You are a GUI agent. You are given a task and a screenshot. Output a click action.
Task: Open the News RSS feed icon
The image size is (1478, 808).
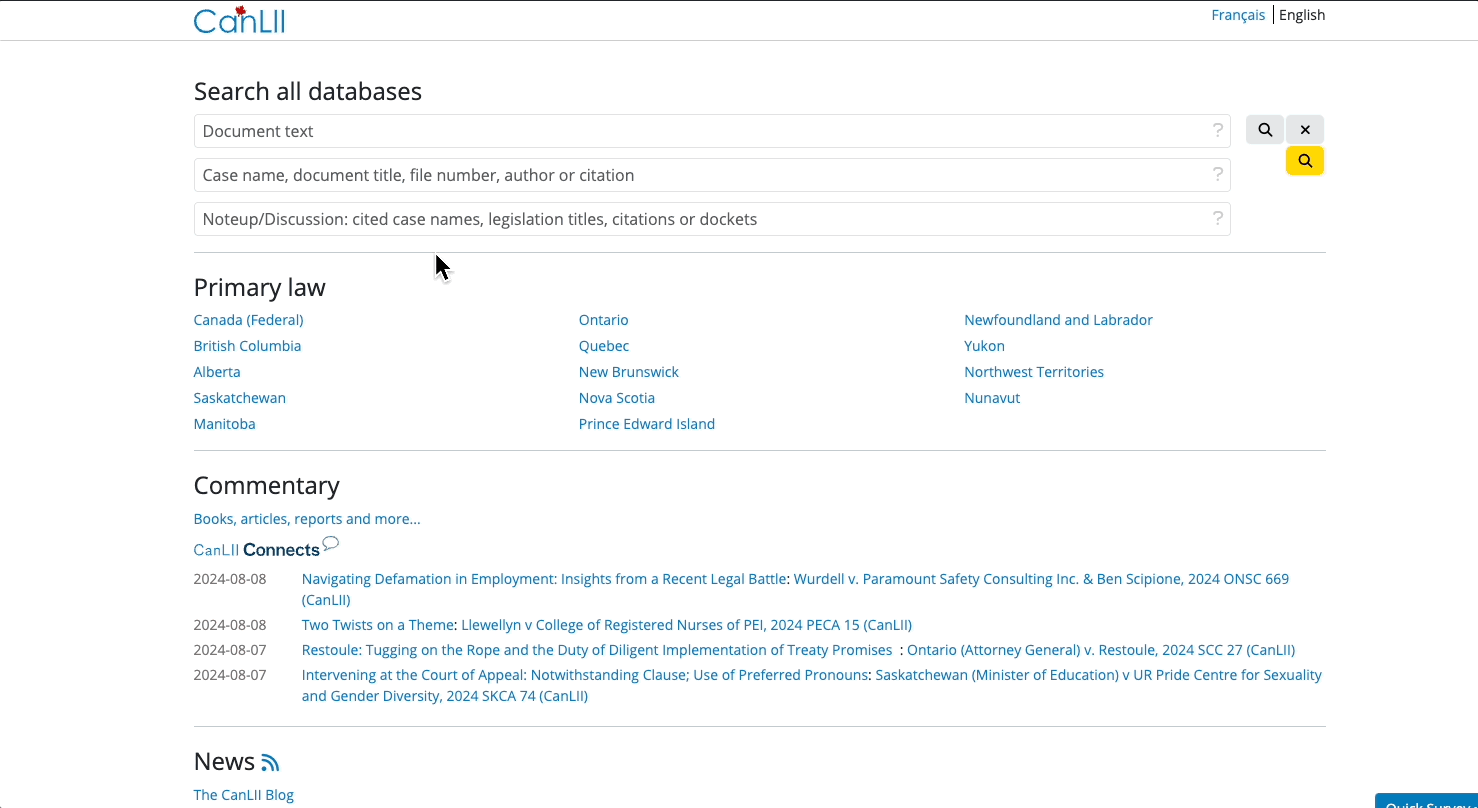click(x=270, y=763)
